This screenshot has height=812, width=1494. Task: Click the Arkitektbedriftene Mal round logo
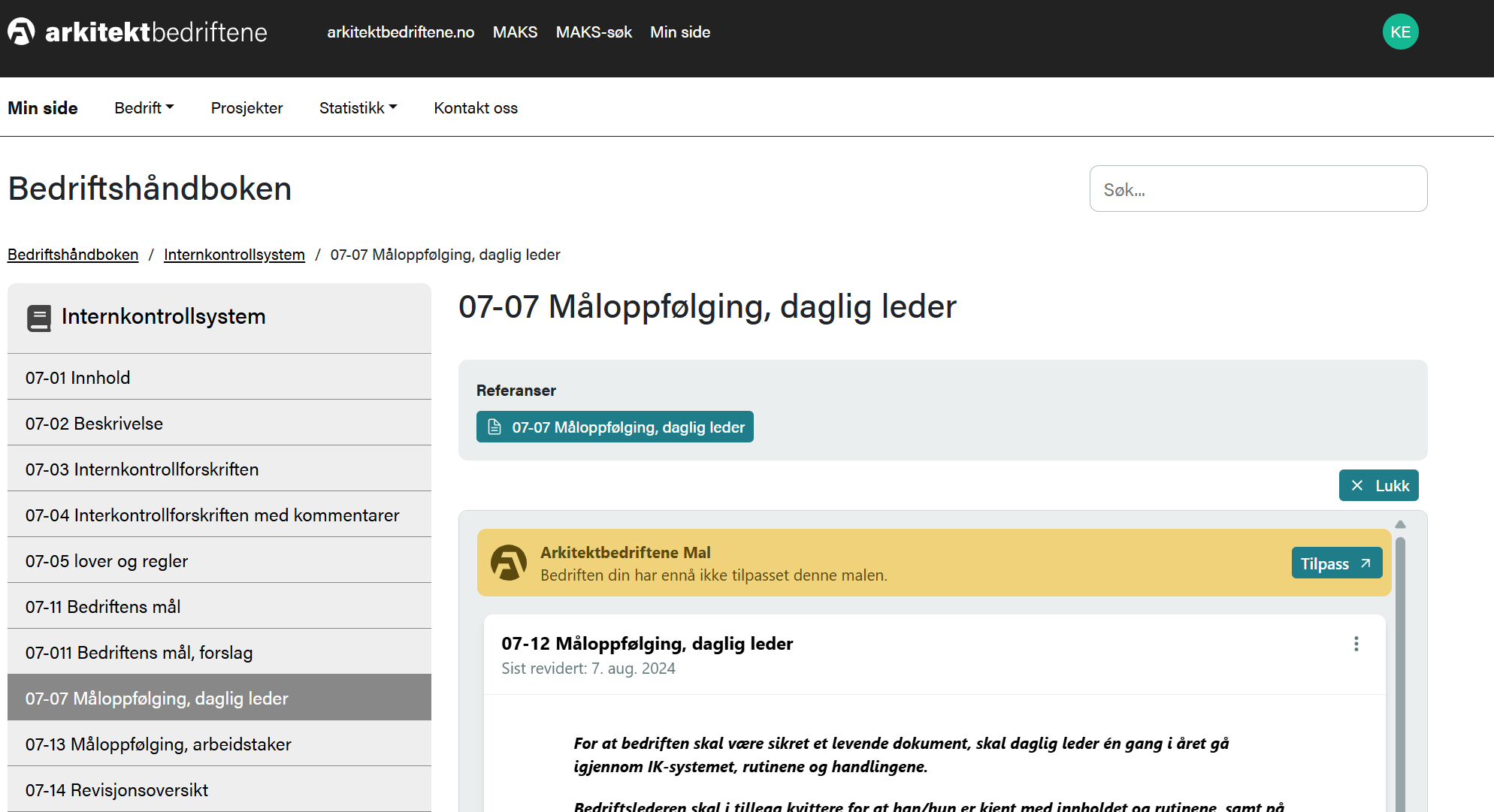point(509,563)
